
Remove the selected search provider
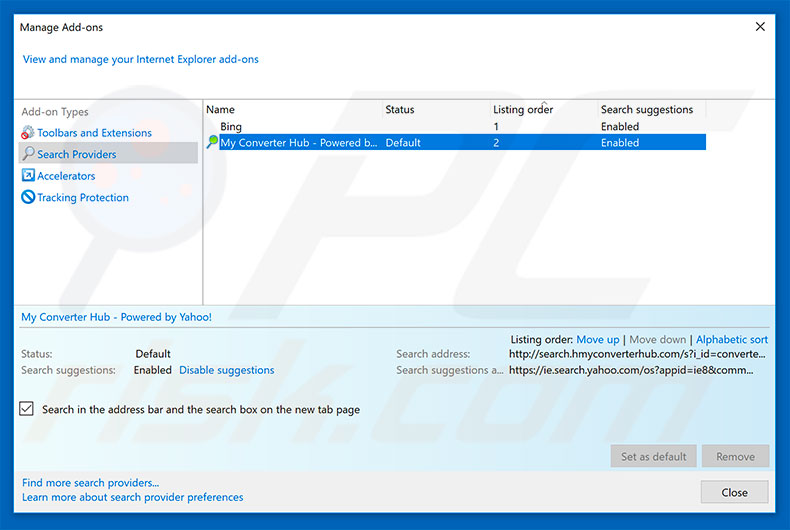click(735, 456)
